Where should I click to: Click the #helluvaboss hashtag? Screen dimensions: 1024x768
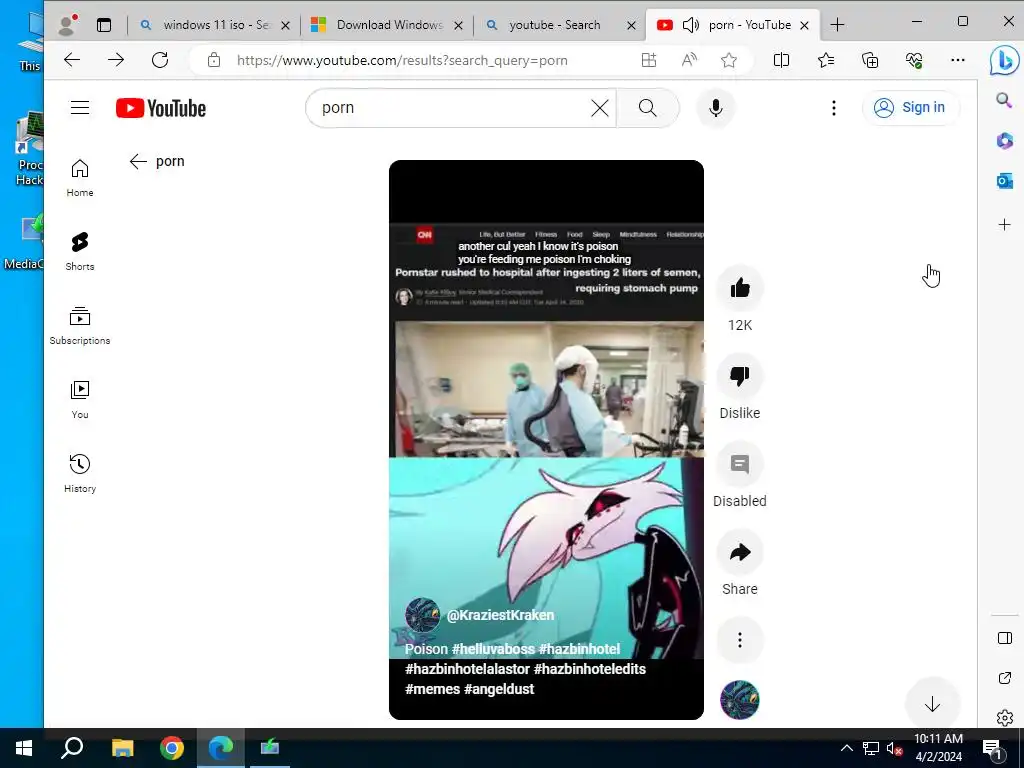tap(493, 649)
